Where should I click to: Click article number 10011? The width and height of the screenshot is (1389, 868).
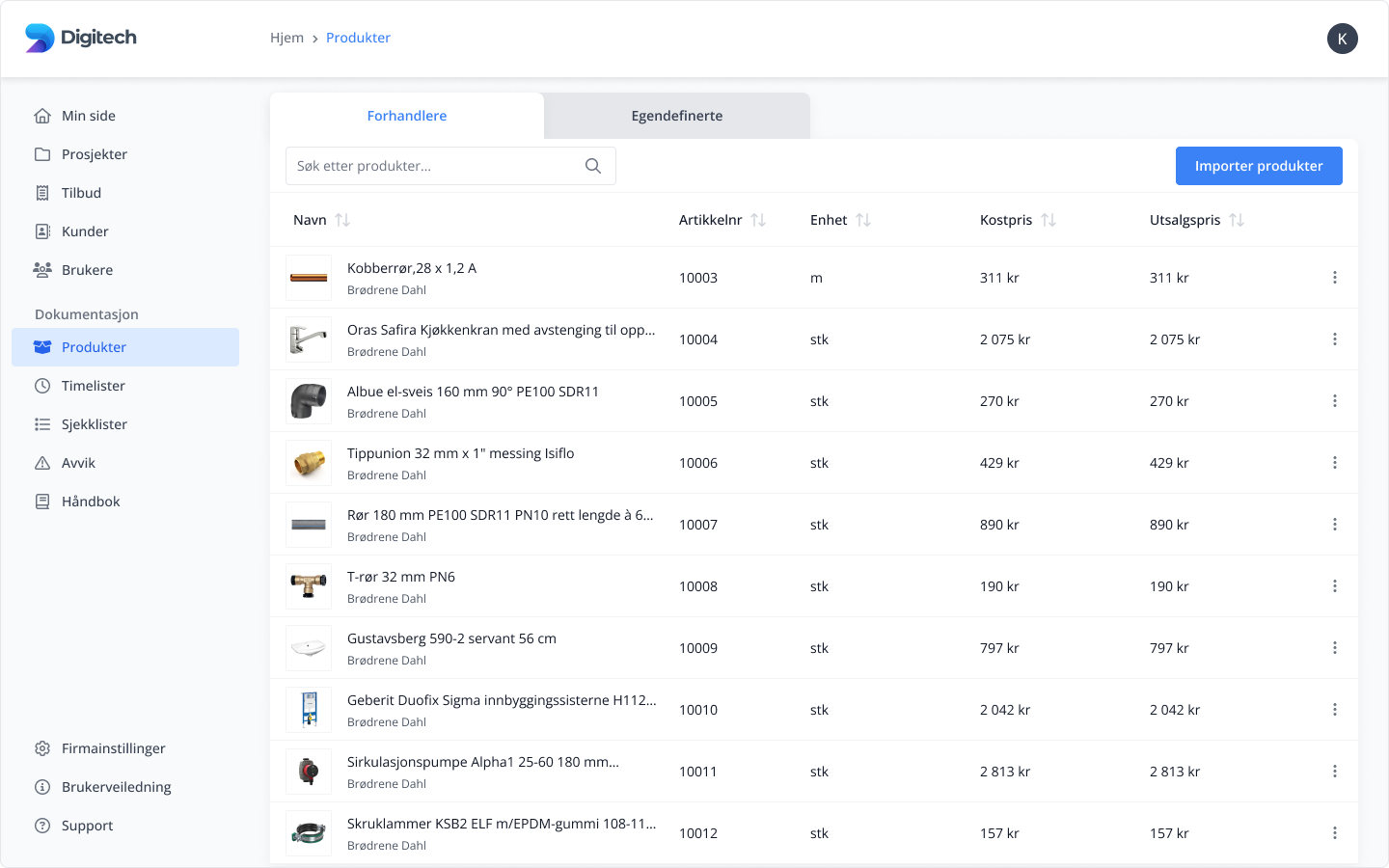[x=698, y=772]
